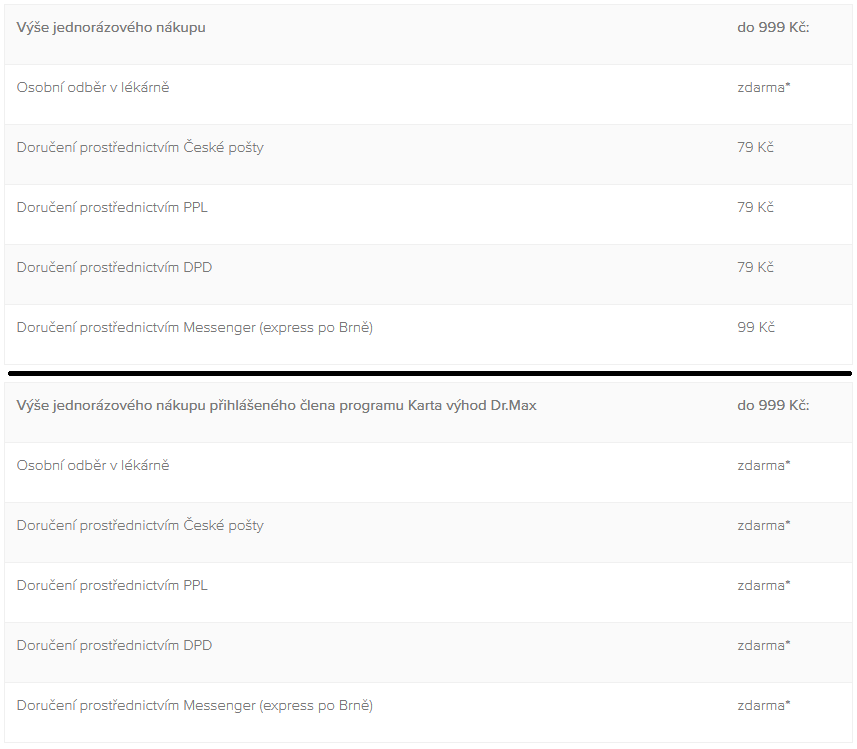Click the 79 Kč price for Česká pošta
Viewport: 857px width, 749px height.
click(x=755, y=147)
